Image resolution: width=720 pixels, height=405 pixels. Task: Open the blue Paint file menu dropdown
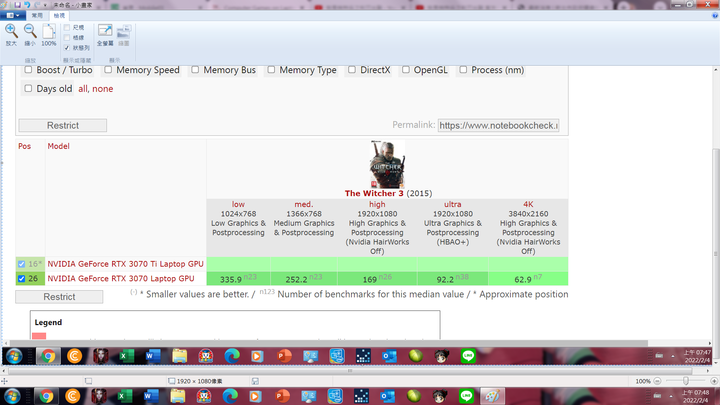click(x=13, y=15)
